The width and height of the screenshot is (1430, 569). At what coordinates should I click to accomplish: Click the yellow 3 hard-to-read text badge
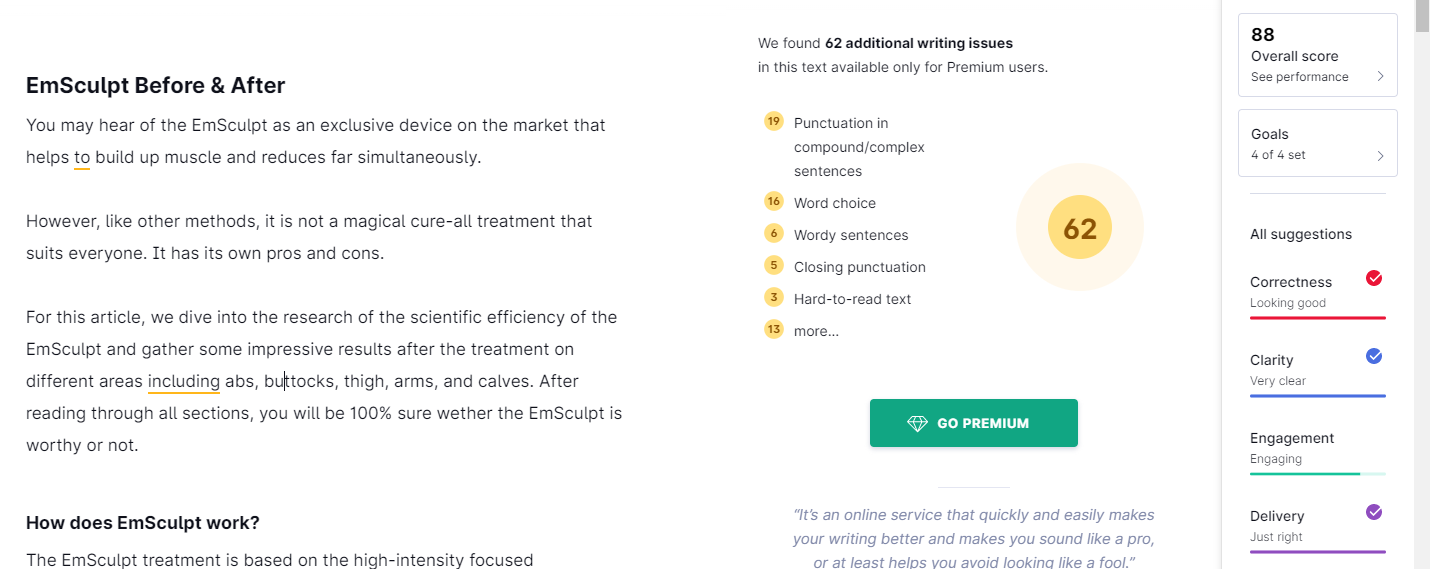tap(773, 297)
